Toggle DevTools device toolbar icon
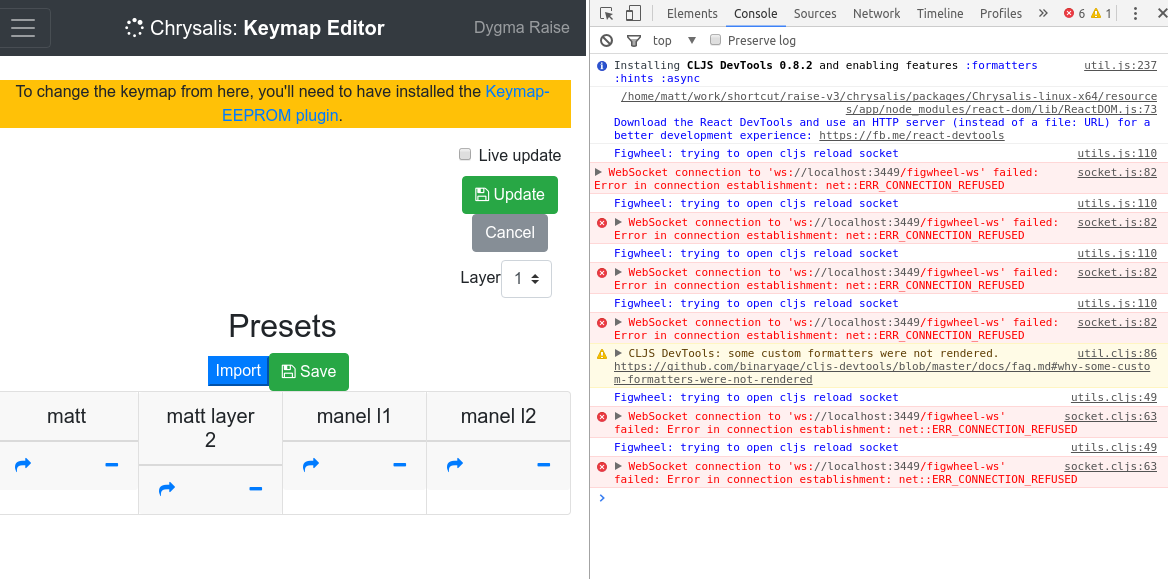This screenshot has height=579, width=1168. [633, 13]
